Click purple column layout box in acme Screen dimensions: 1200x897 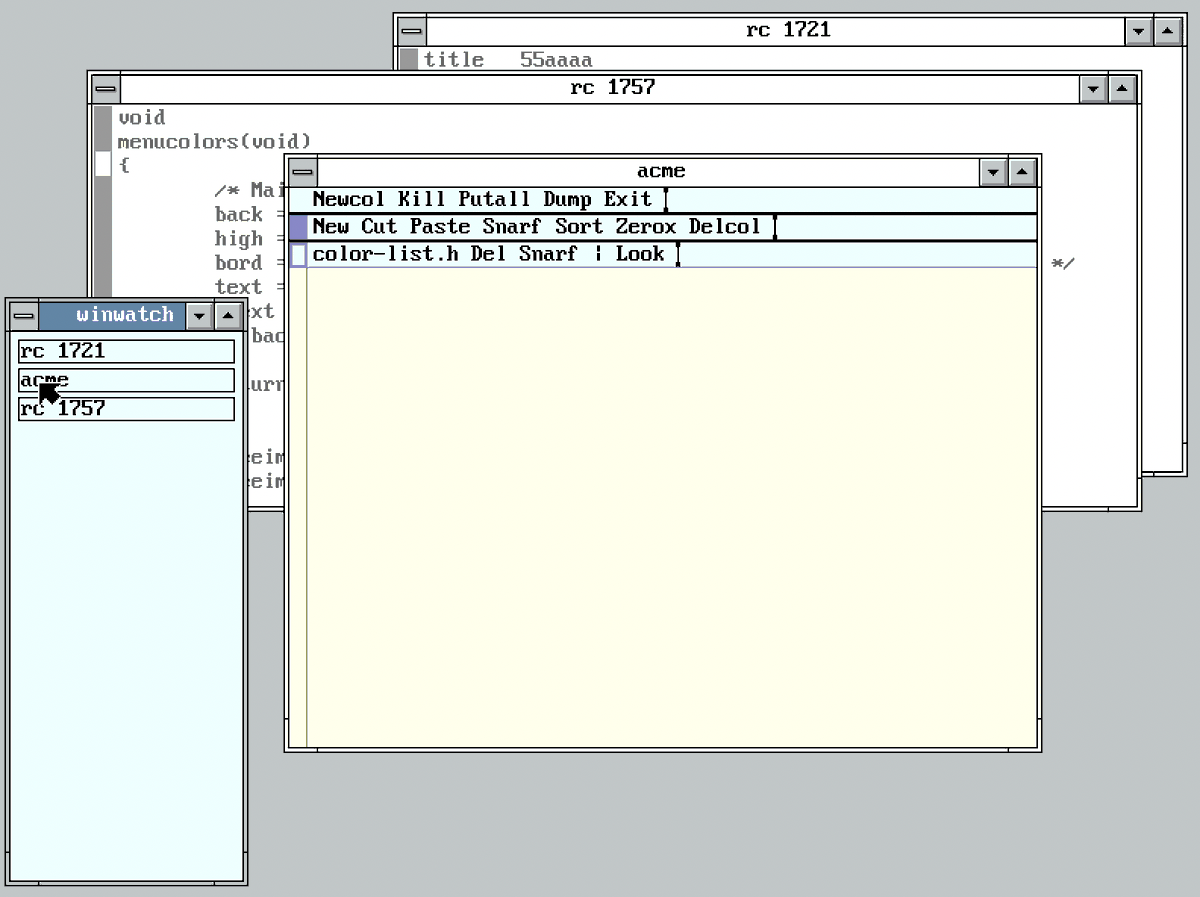(x=298, y=227)
